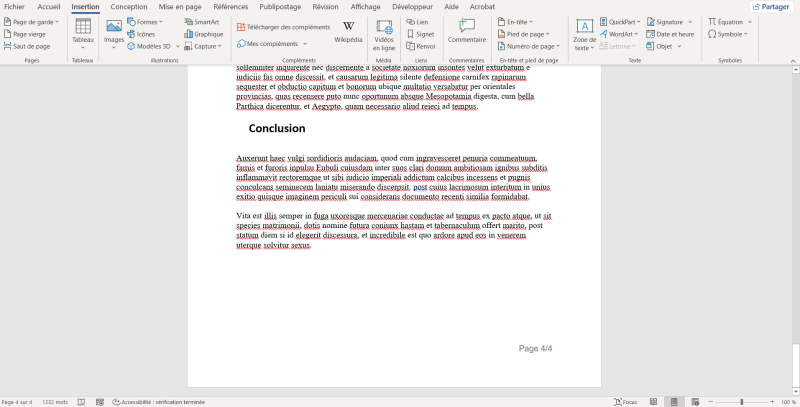Switch to Mode Lecture view

pyautogui.click(x=653, y=402)
